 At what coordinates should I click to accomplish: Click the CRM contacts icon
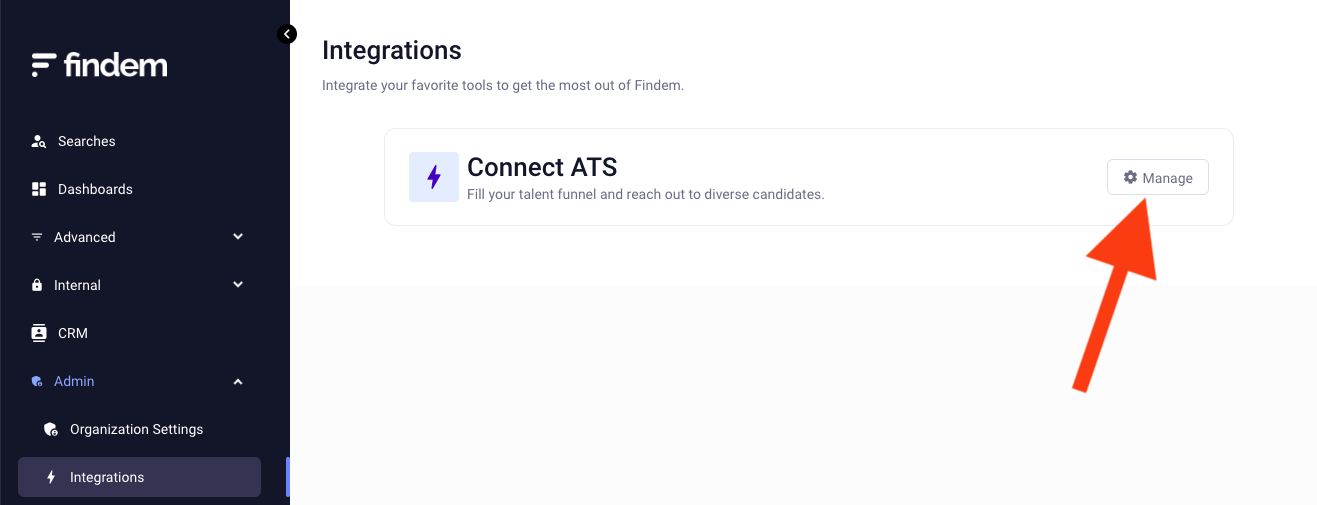tap(39, 333)
